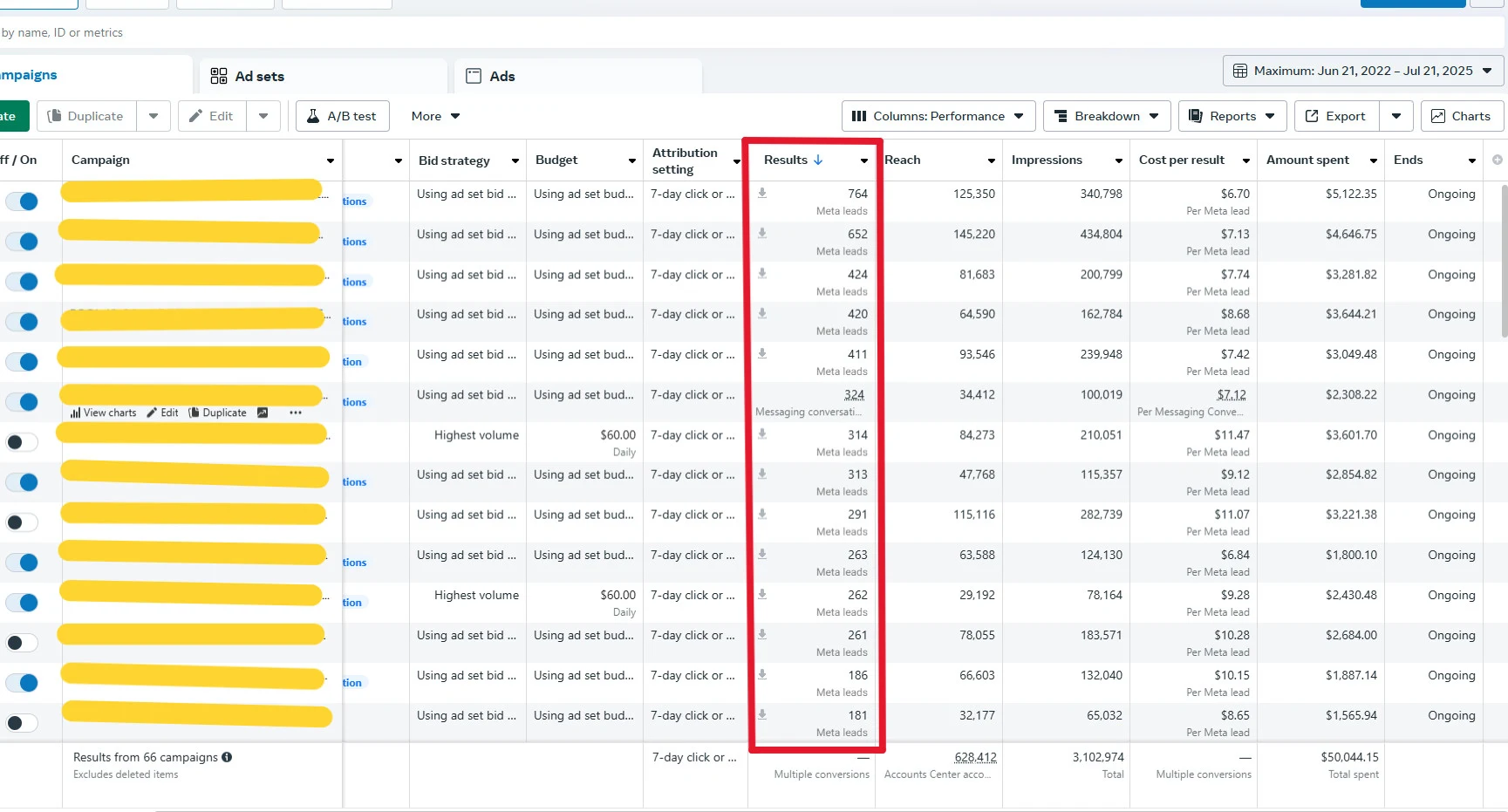Enable the toggle for the $3,601.70 campaign

[22, 442]
